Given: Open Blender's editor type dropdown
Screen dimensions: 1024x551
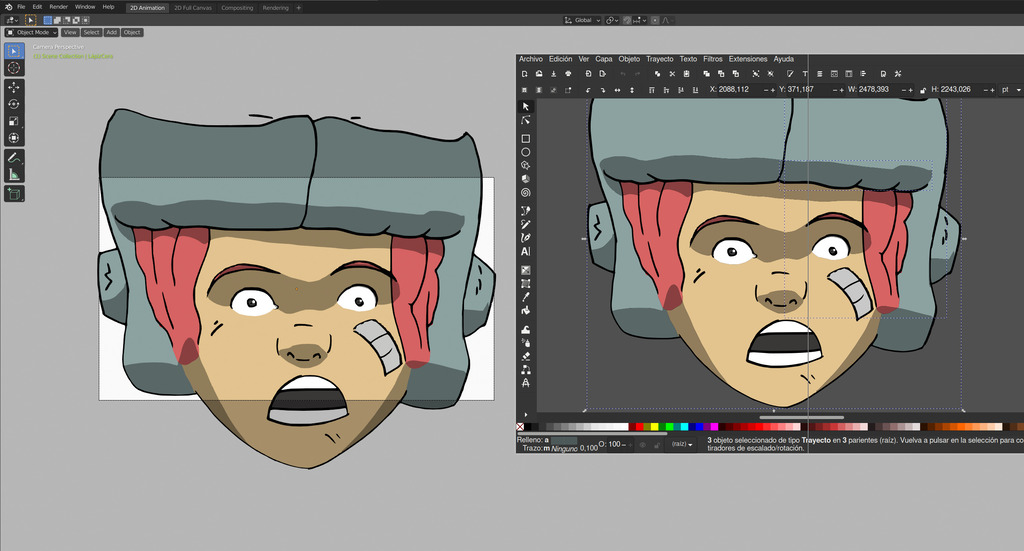Looking at the screenshot, I should pyautogui.click(x=12, y=20).
